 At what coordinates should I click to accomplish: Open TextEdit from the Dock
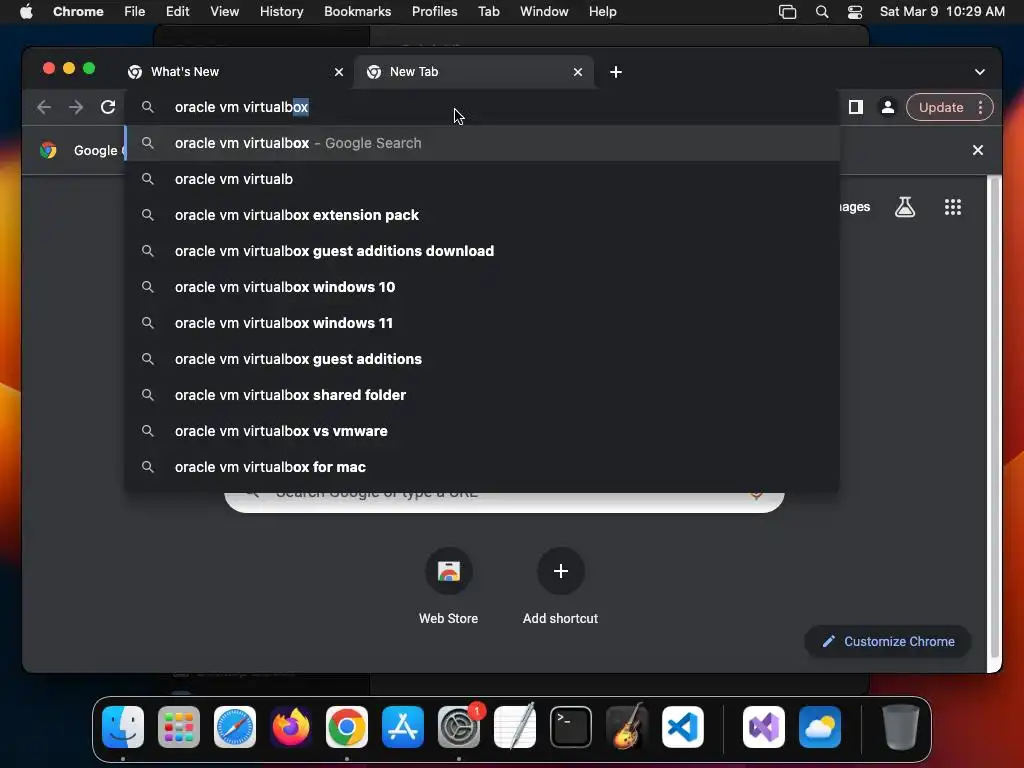tap(515, 727)
